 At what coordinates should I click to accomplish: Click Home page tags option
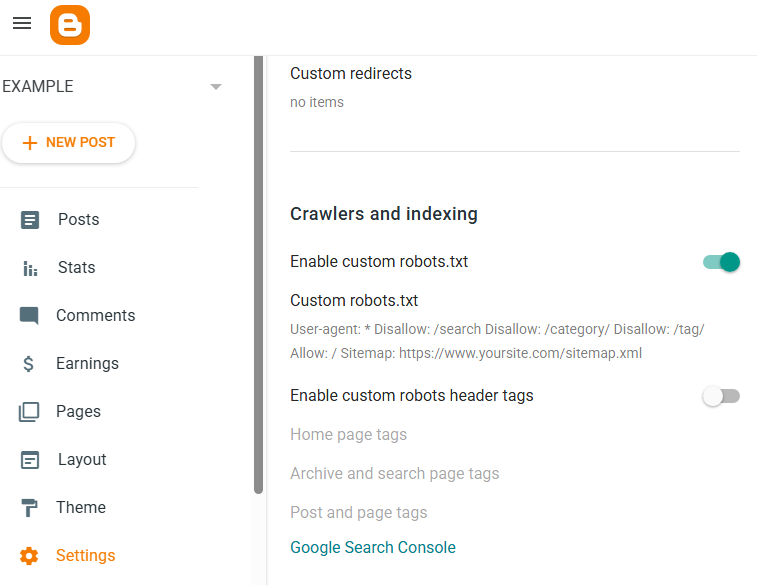click(349, 434)
